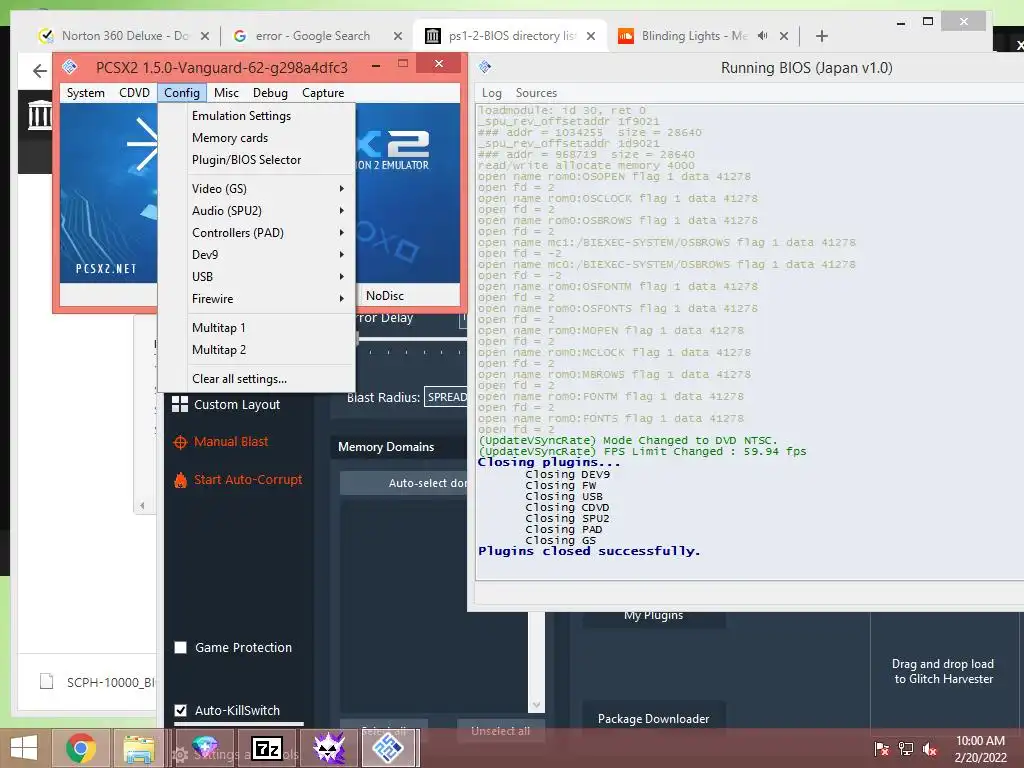Viewport: 1024px width, 768px height.
Task: Open PCSX2 taskbar icon
Action: tap(389, 748)
